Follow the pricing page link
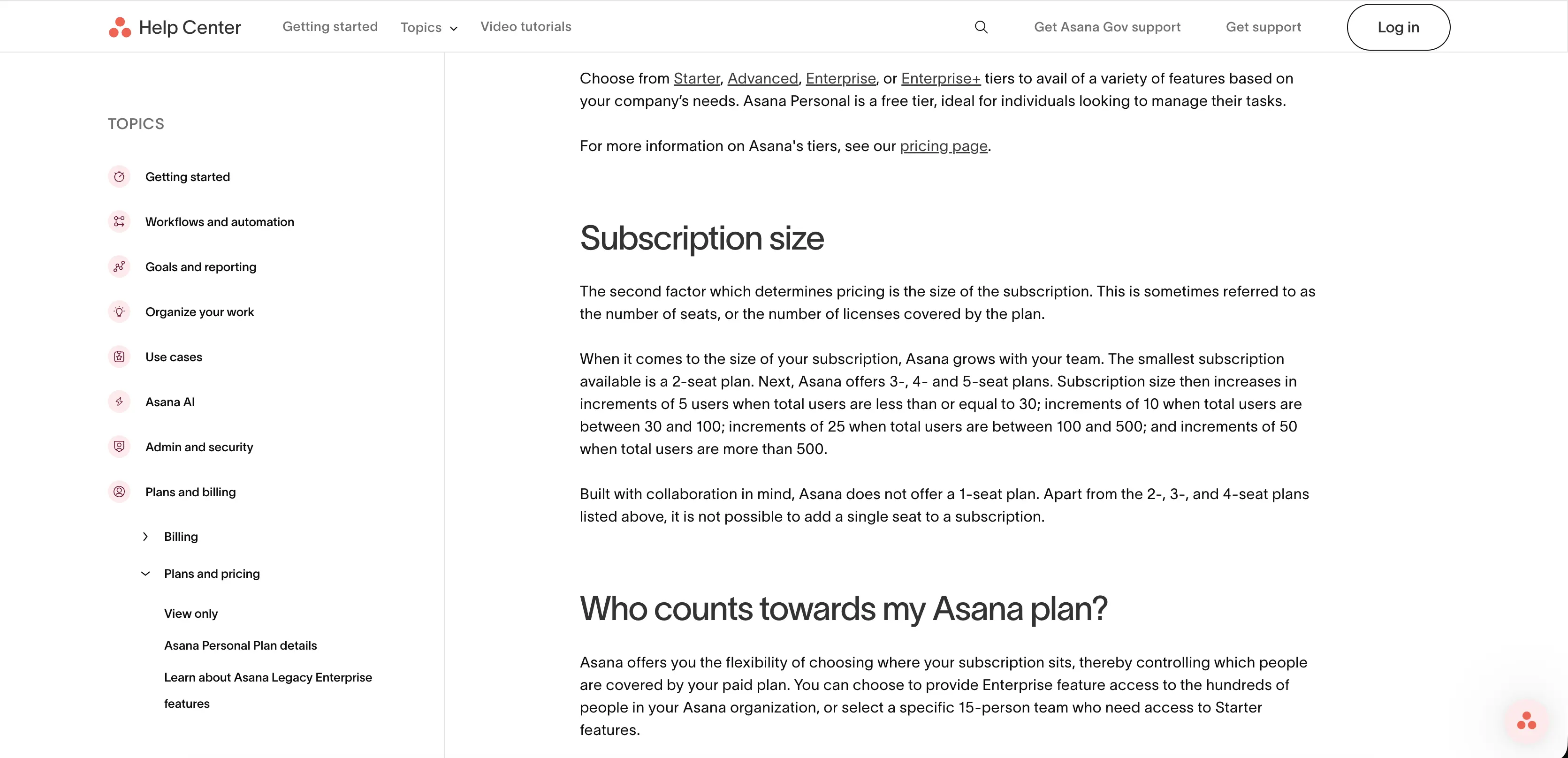 pos(944,146)
